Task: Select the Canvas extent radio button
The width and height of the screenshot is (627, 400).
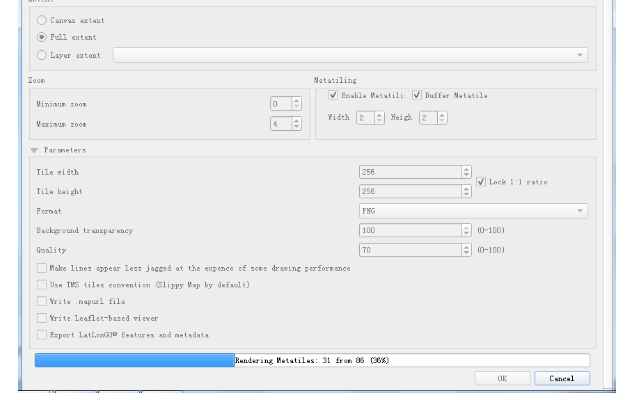Action: pos(42,20)
